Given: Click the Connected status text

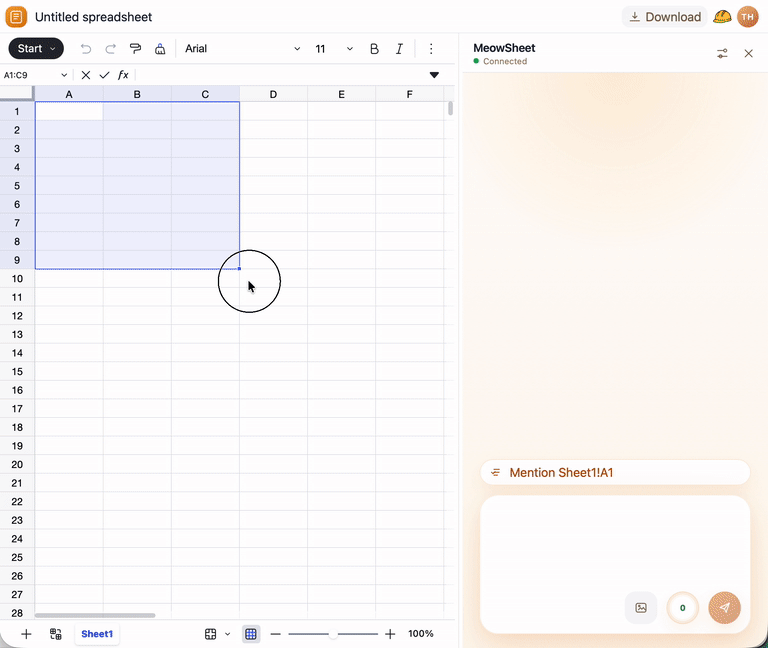Looking at the screenshot, I should 505,61.
